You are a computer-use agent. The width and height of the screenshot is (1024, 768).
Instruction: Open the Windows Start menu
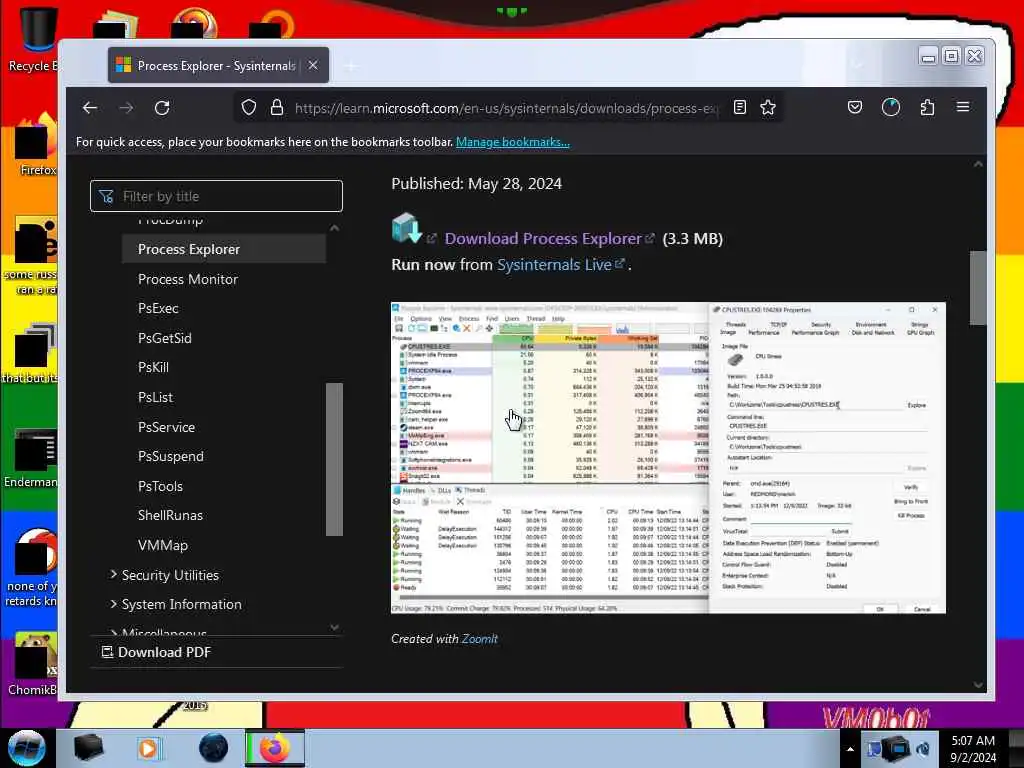pyautogui.click(x=26, y=748)
